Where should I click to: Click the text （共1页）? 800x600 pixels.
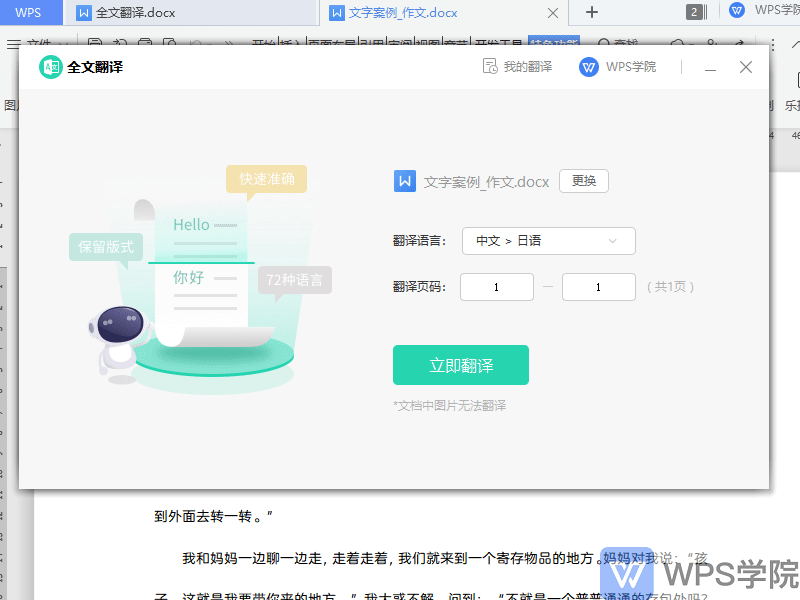click(670, 287)
